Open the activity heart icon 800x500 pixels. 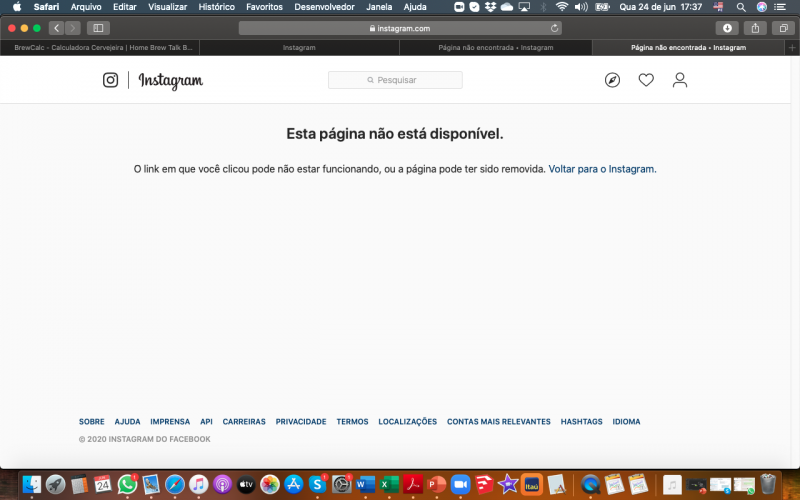pyautogui.click(x=646, y=80)
